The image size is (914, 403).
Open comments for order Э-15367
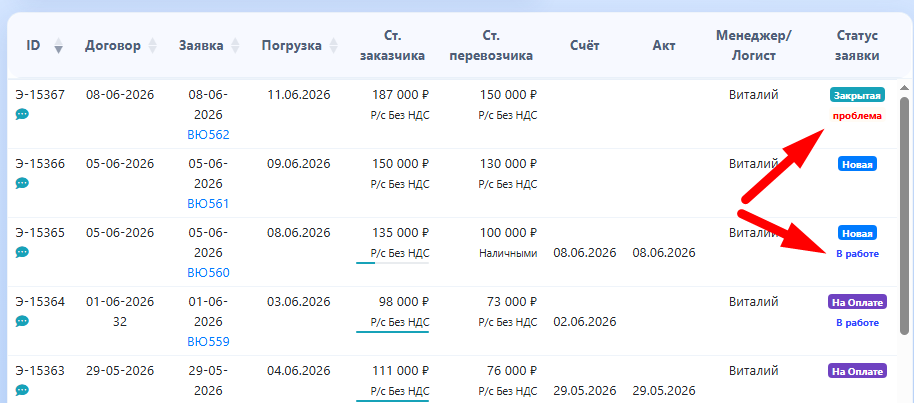tap(22, 114)
